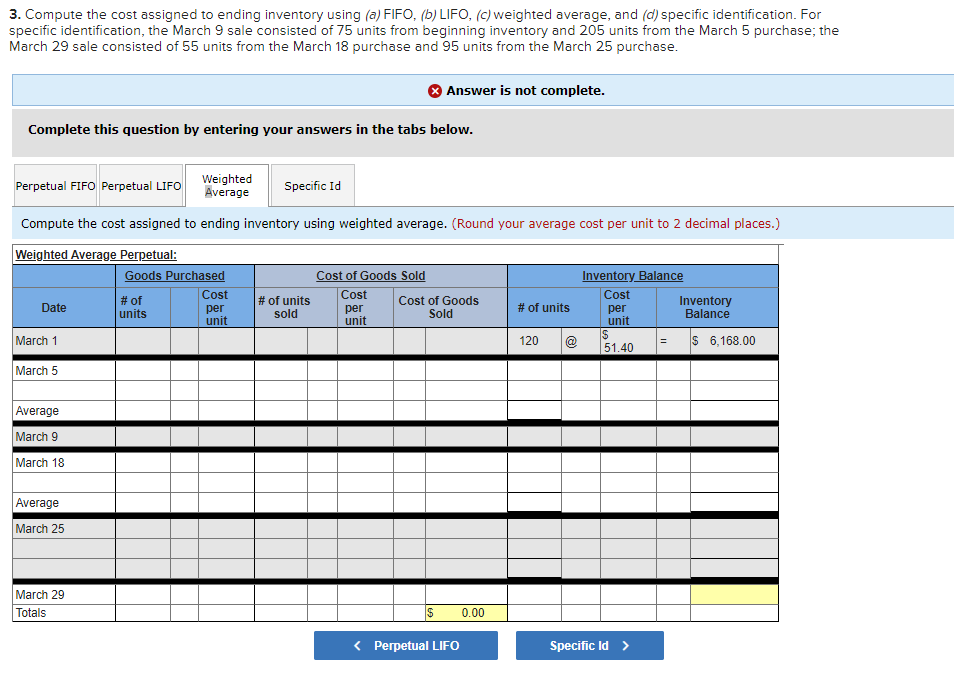Enter units purchased for March 5
The width and height of the screenshot is (954, 690).
click(140, 369)
